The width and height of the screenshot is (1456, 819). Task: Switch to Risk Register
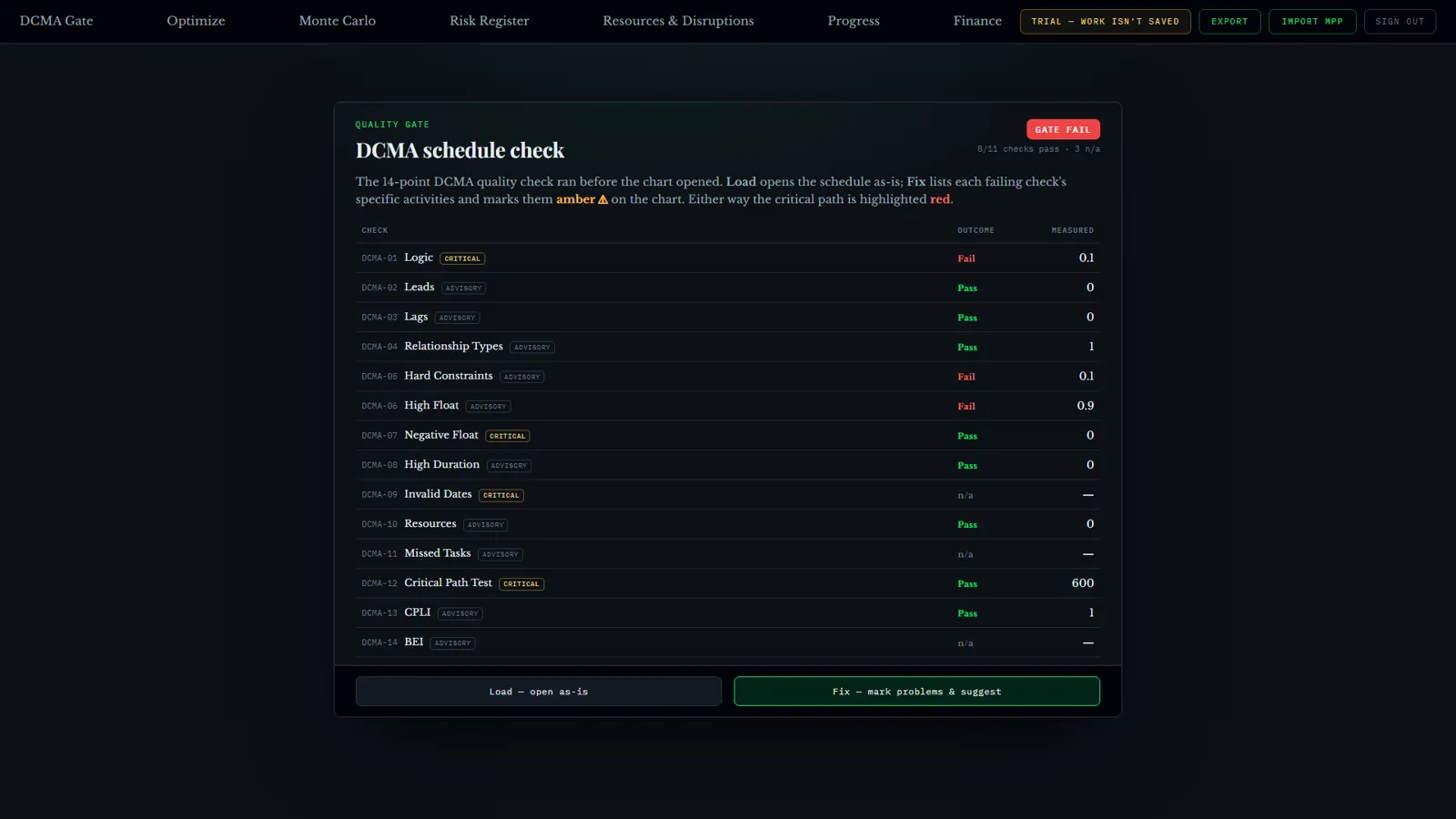489,21
